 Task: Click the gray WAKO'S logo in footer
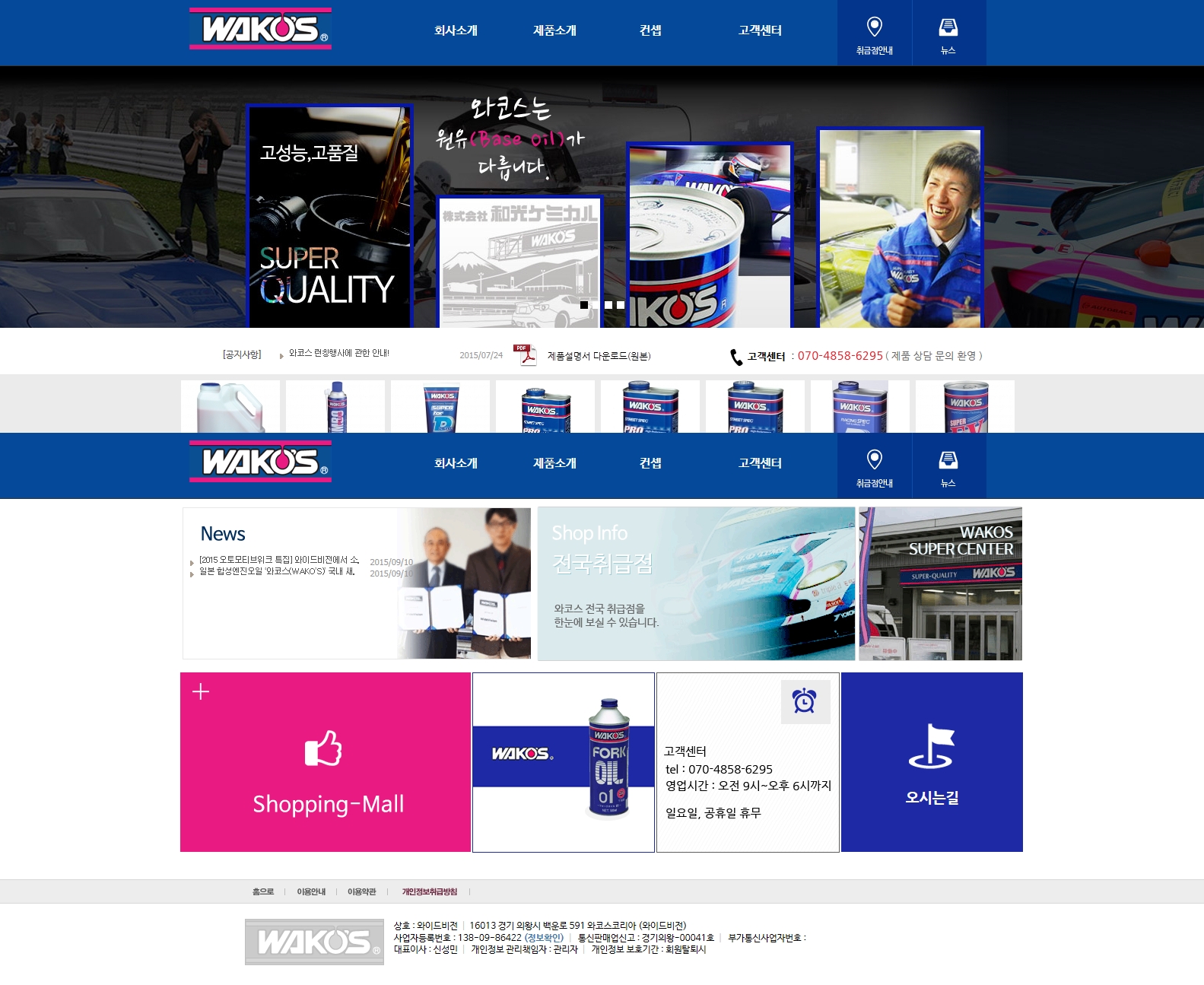(314, 942)
